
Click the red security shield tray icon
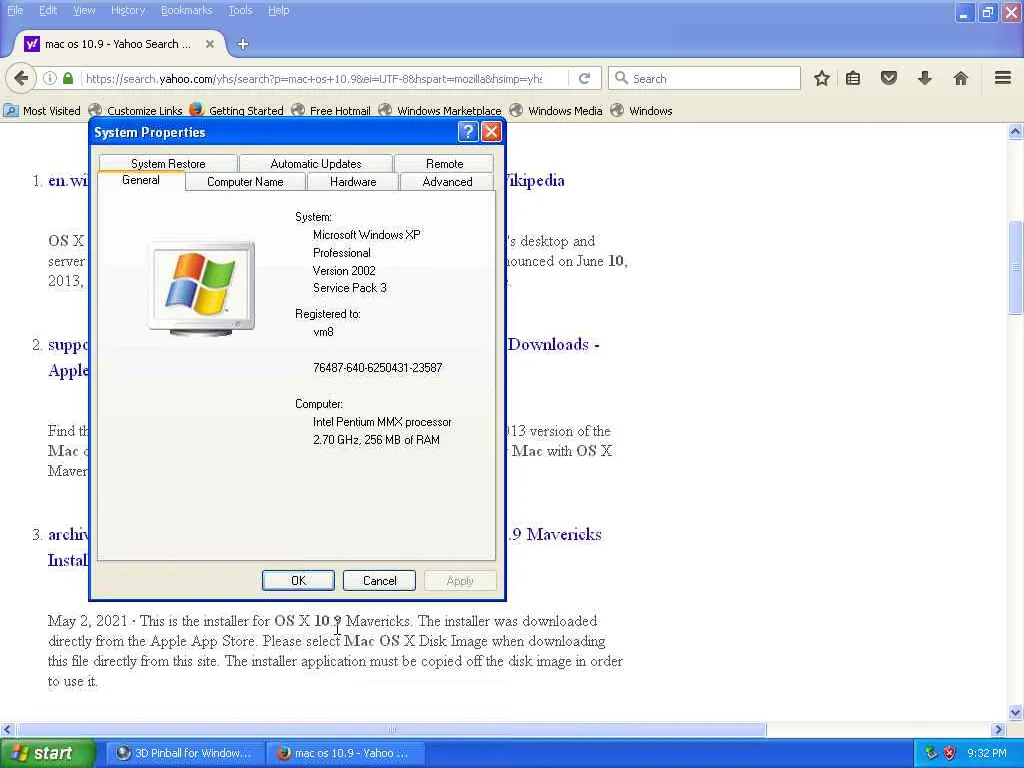coord(950,753)
